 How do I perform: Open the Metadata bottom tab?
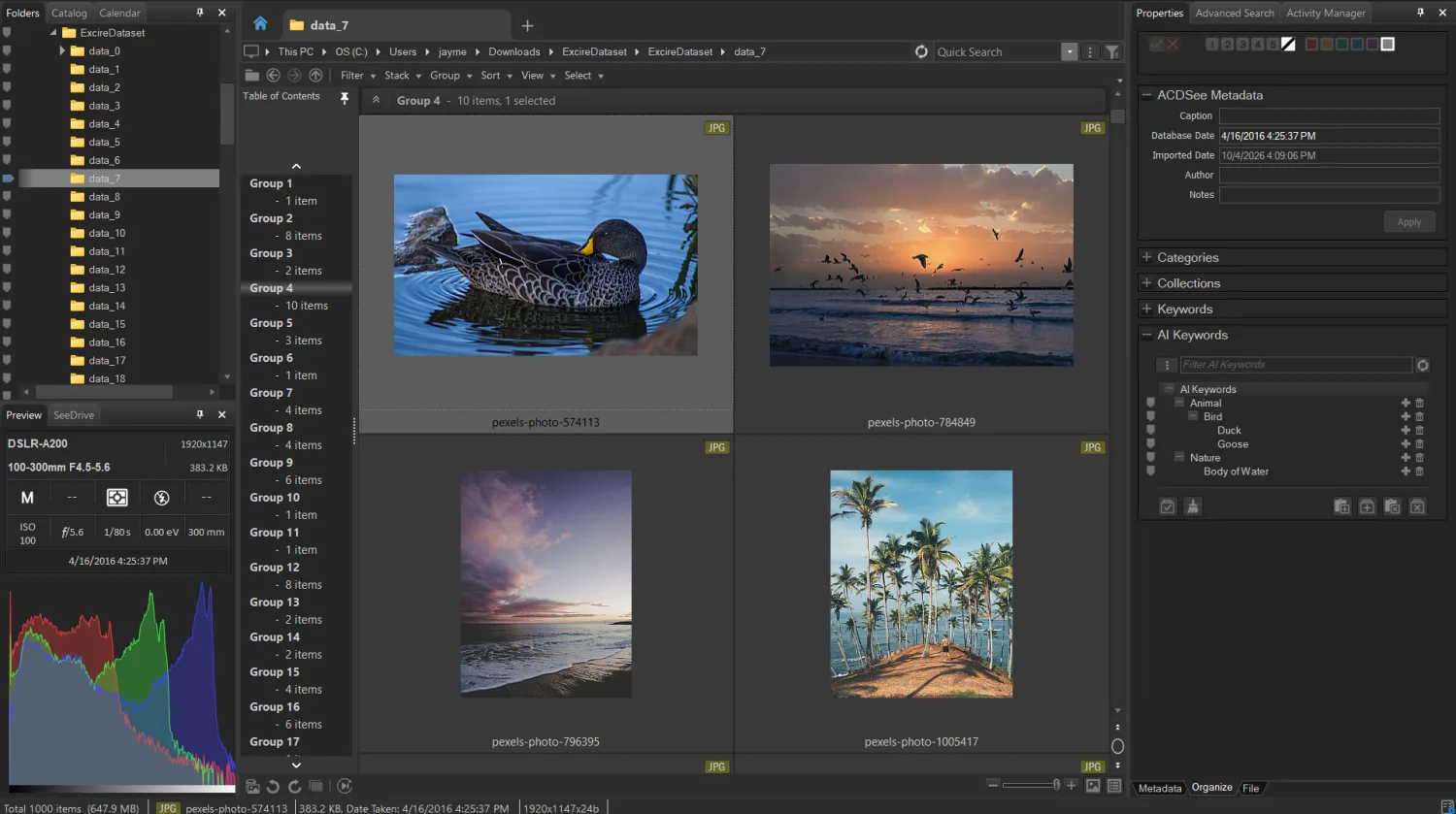coord(1160,788)
